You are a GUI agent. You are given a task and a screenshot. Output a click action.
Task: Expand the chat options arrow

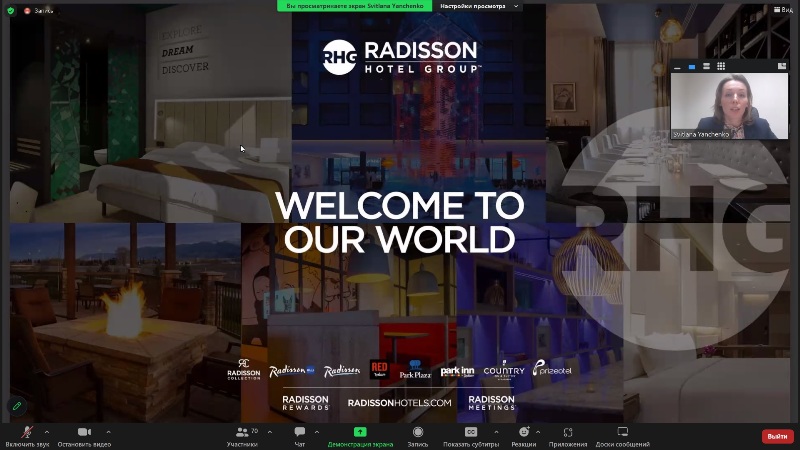pos(317,432)
